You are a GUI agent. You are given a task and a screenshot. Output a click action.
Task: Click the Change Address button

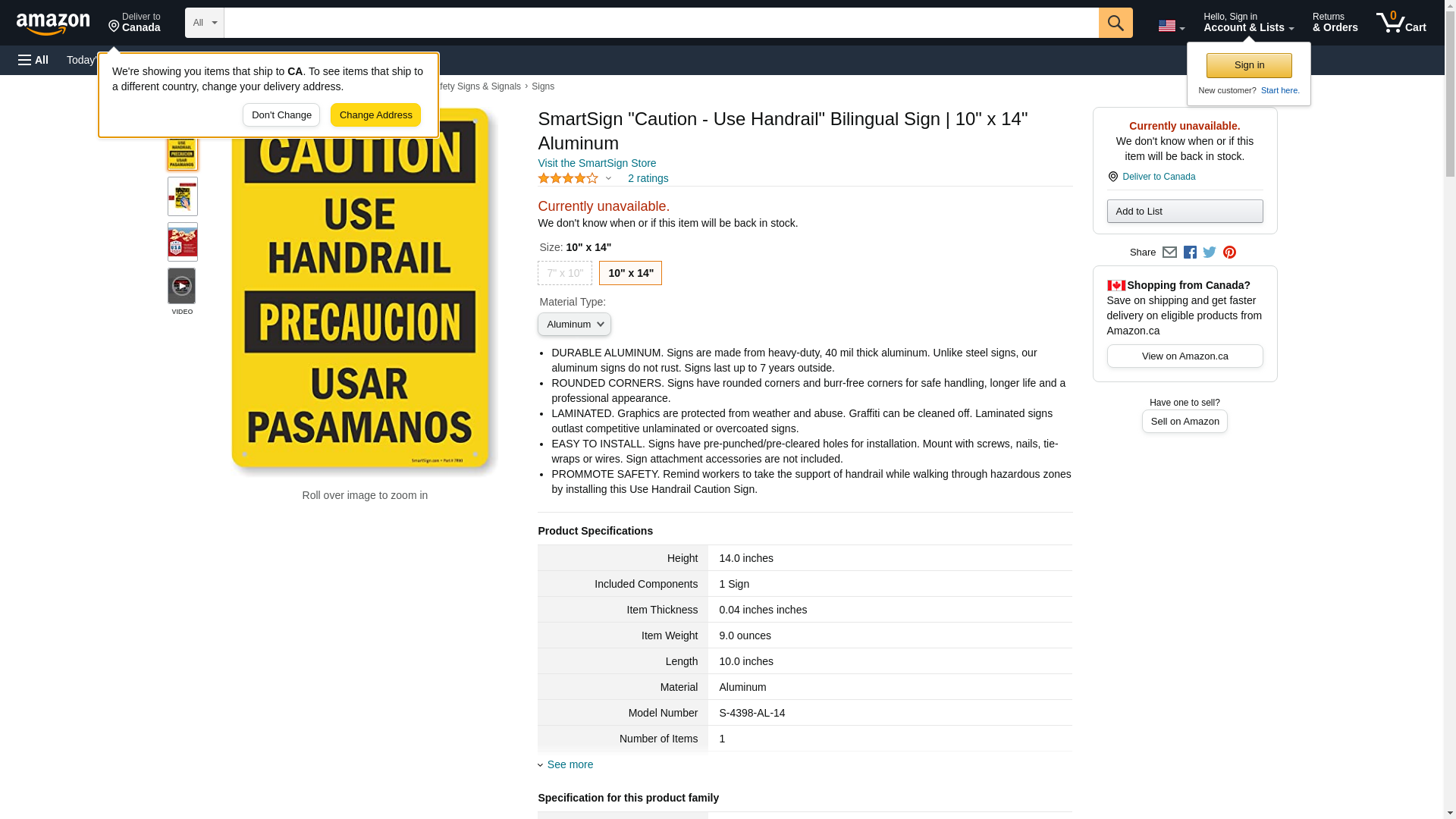point(375,115)
